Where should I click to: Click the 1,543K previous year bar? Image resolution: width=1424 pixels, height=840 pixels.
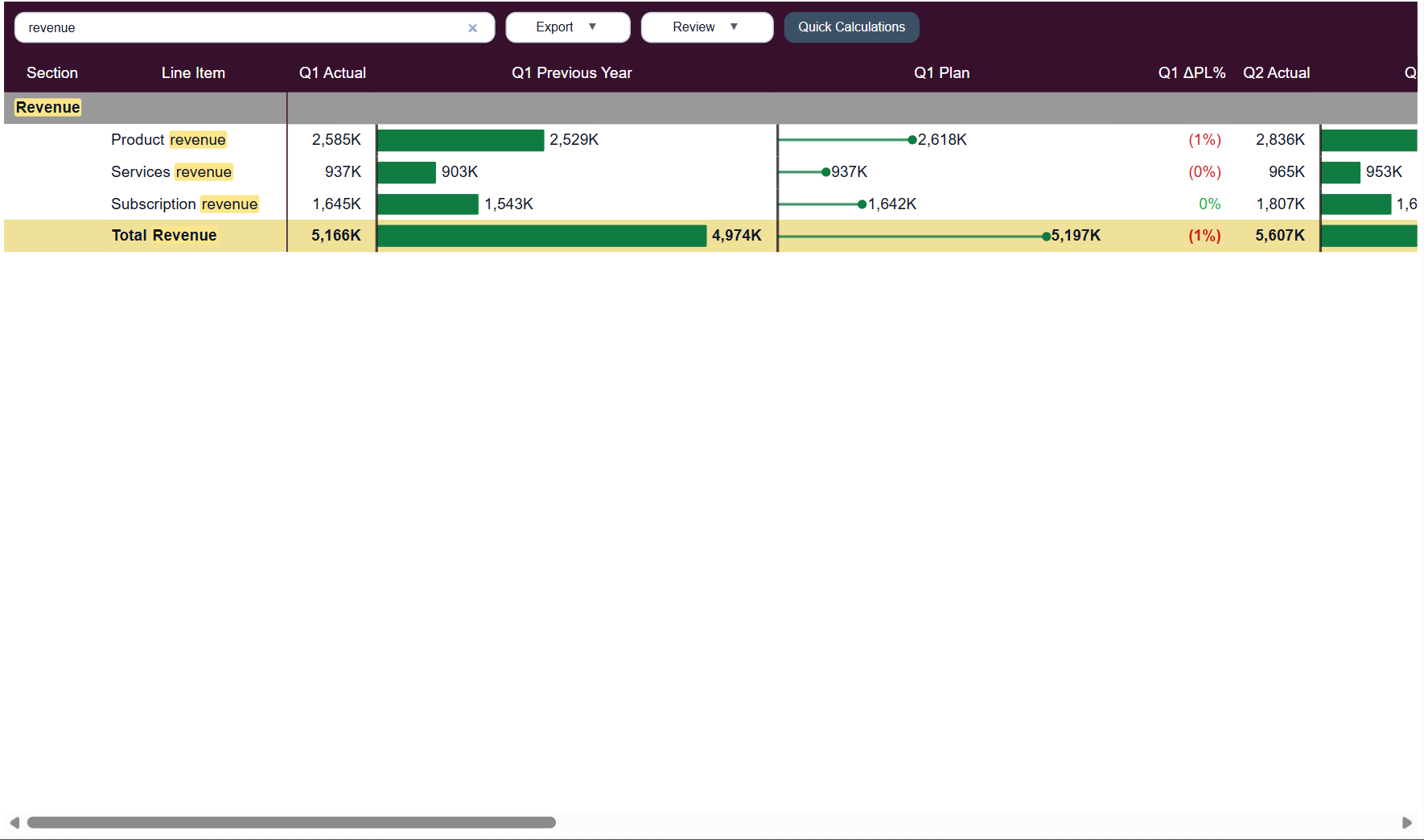428,204
